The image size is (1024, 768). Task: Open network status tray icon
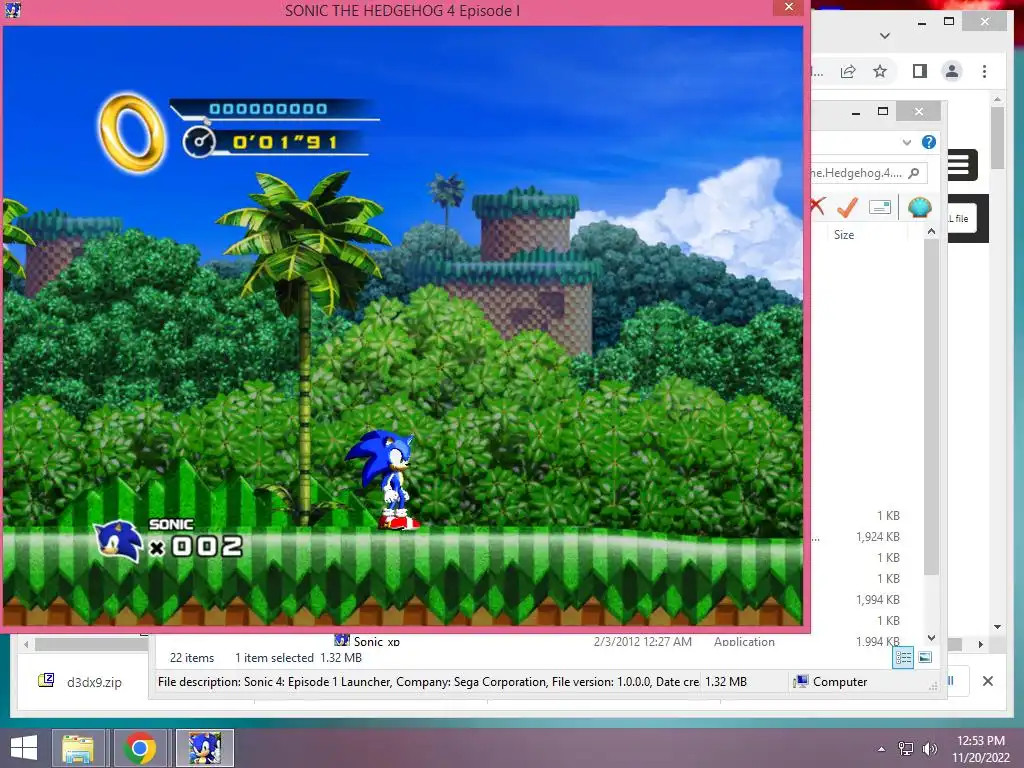tap(905, 749)
